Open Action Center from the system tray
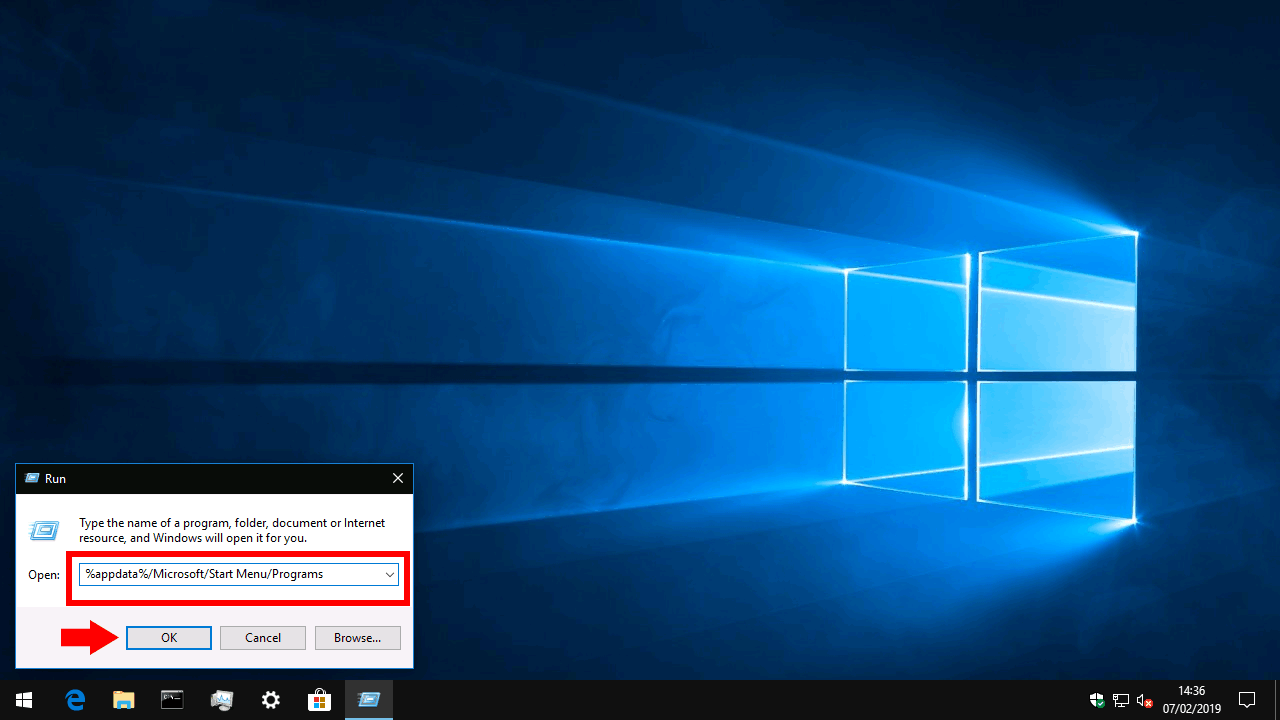The width and height of the screenshot is (1280, 720). 1247,700
